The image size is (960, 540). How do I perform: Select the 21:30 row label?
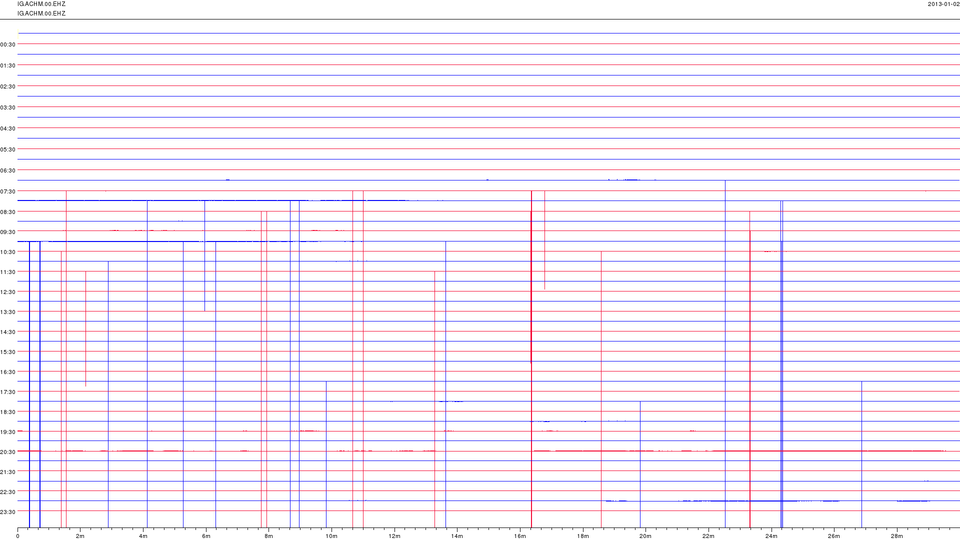(x=7, y=472)
